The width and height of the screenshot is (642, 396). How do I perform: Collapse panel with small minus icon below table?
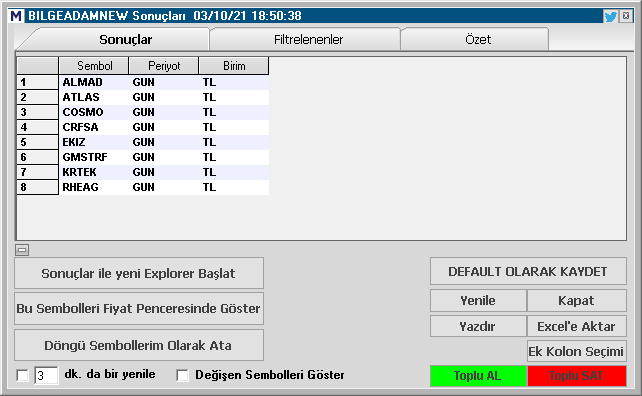pos(22,249)
